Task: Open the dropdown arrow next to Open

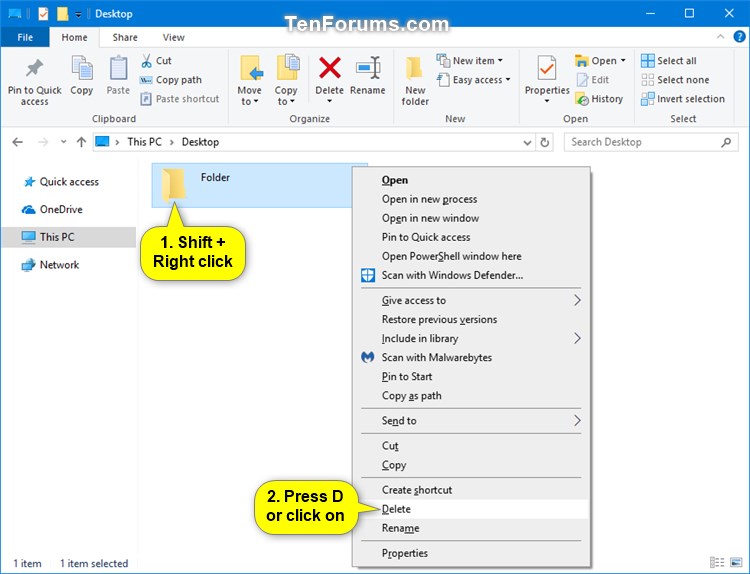Action: (623, 61)
